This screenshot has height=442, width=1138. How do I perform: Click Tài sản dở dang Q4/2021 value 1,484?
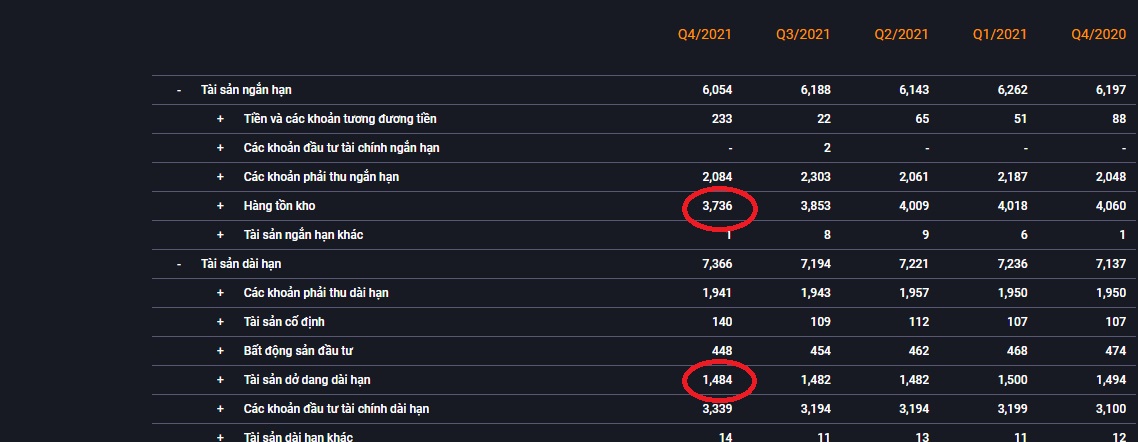(x=716, y=380)
